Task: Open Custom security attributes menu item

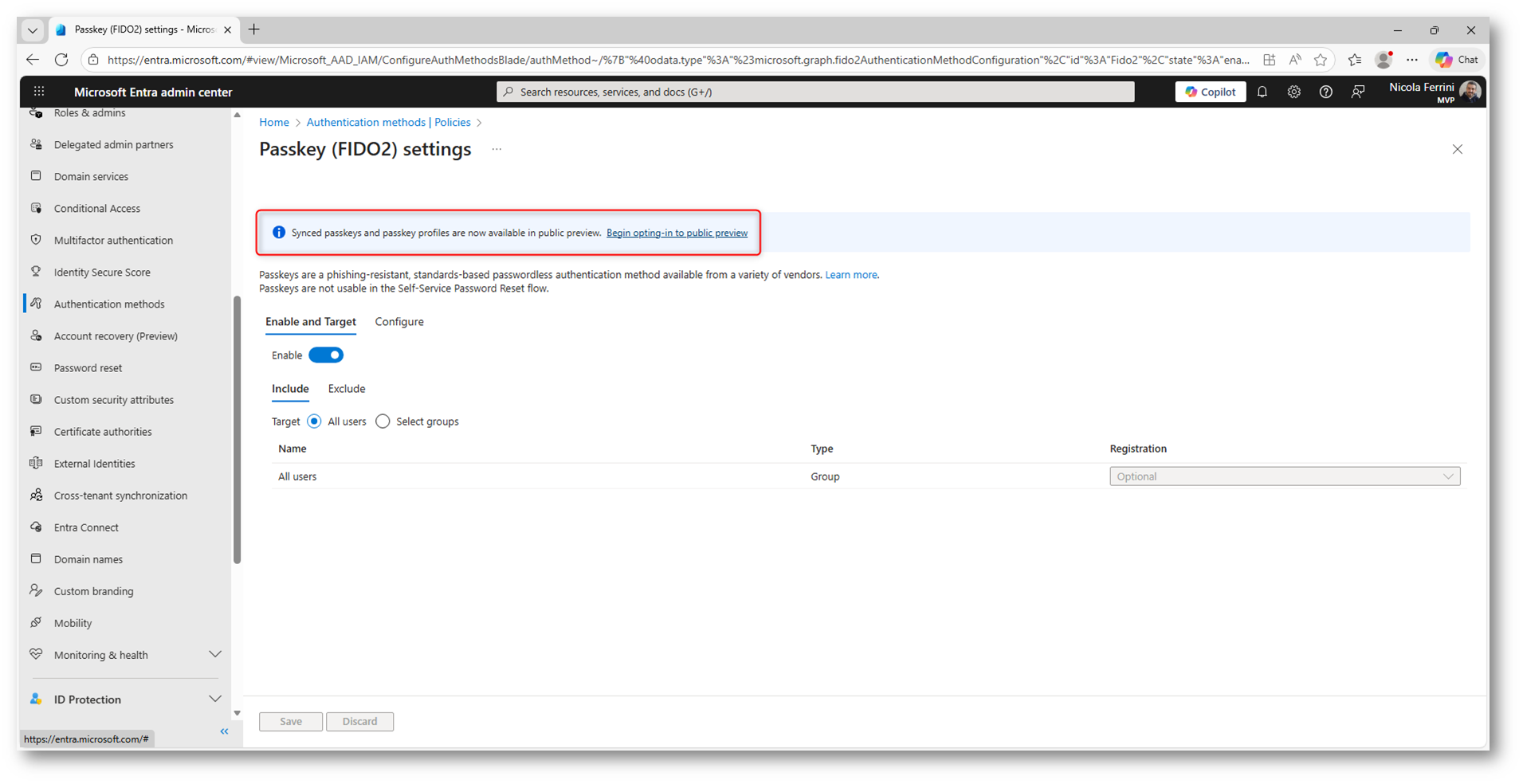Action: tap(114, 400)
